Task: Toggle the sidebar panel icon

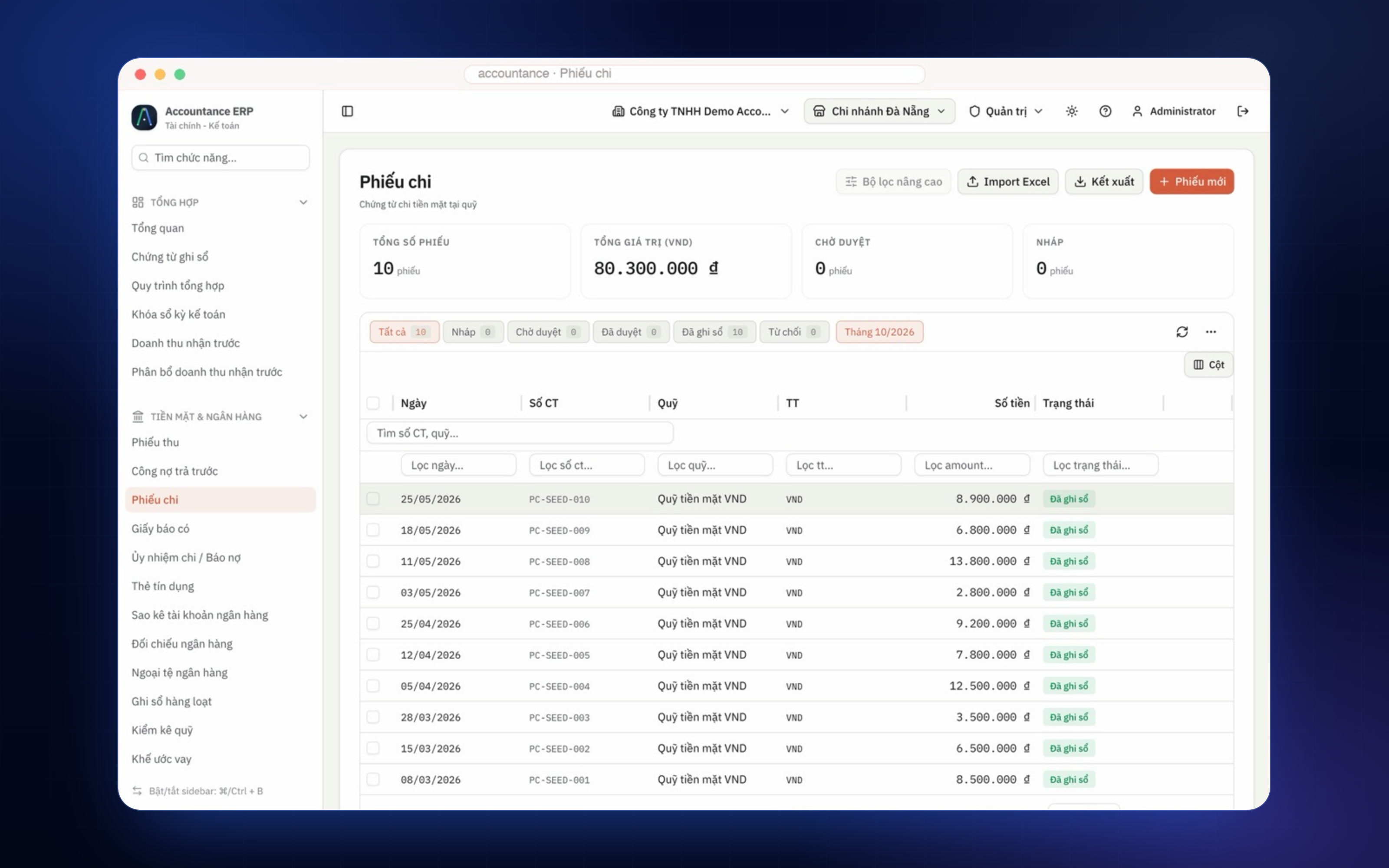Action: click(347, 111)
